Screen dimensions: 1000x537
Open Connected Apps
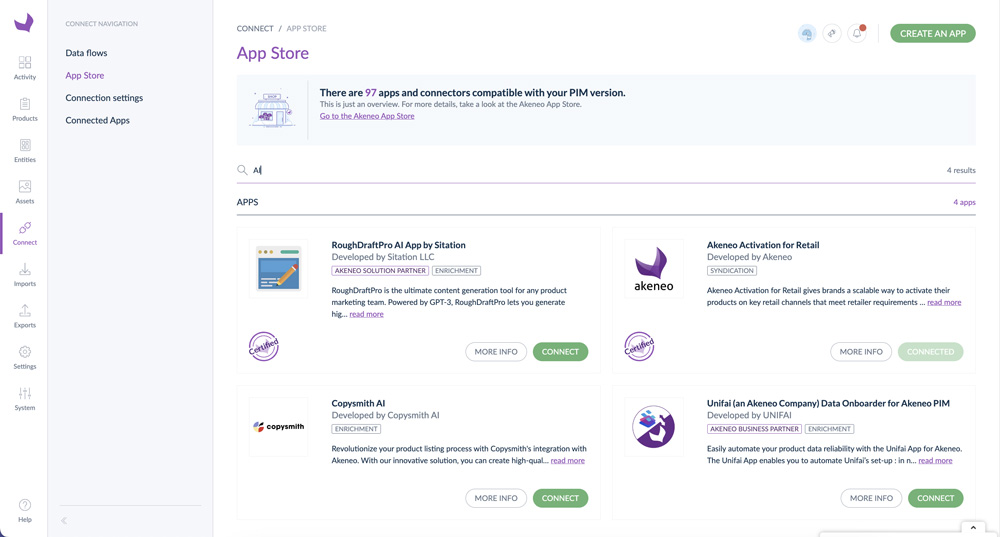point(97,120)
